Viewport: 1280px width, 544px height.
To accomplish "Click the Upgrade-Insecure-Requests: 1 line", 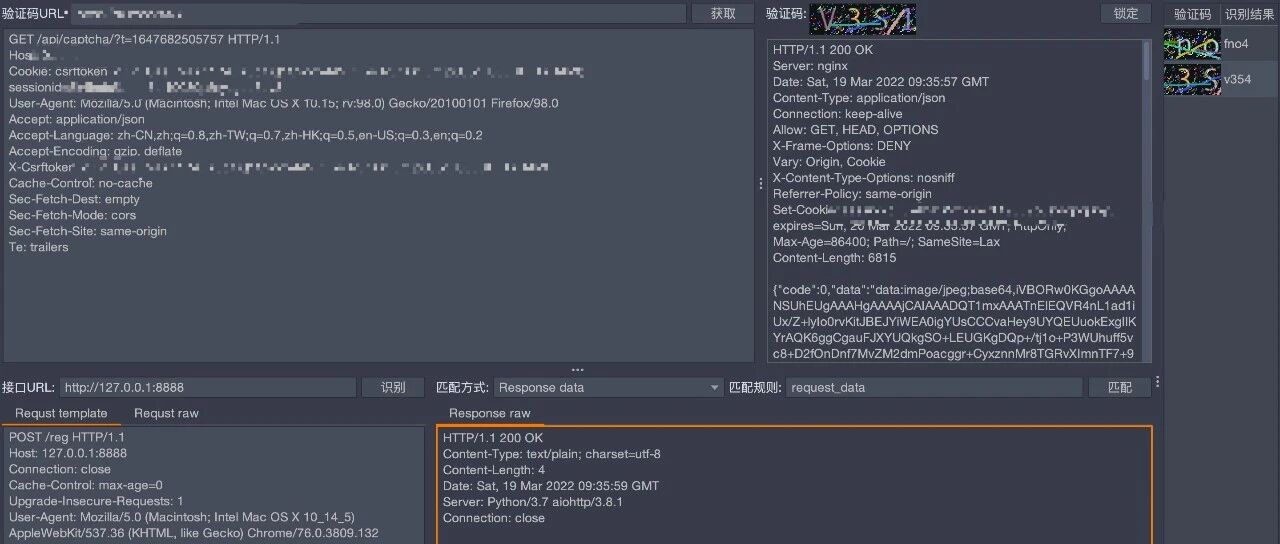I will 96,501.
